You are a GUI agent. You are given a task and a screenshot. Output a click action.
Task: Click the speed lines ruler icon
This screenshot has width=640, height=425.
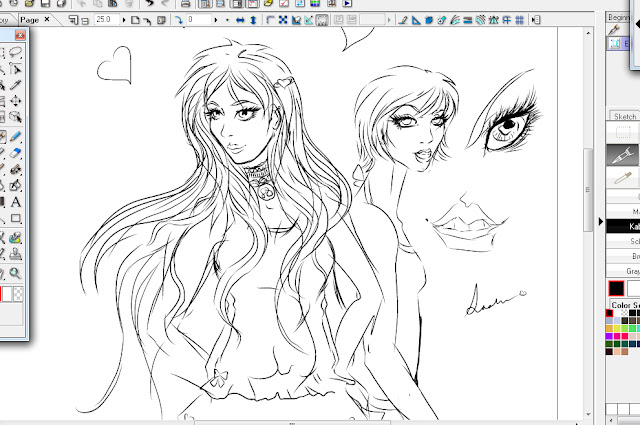(x=455, y=20)
